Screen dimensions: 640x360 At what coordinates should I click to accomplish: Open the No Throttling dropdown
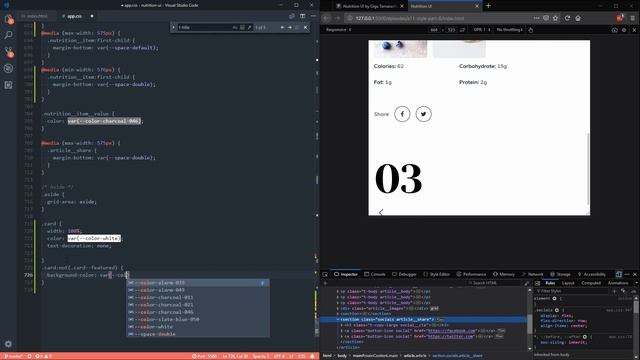[x=510, y=30]
